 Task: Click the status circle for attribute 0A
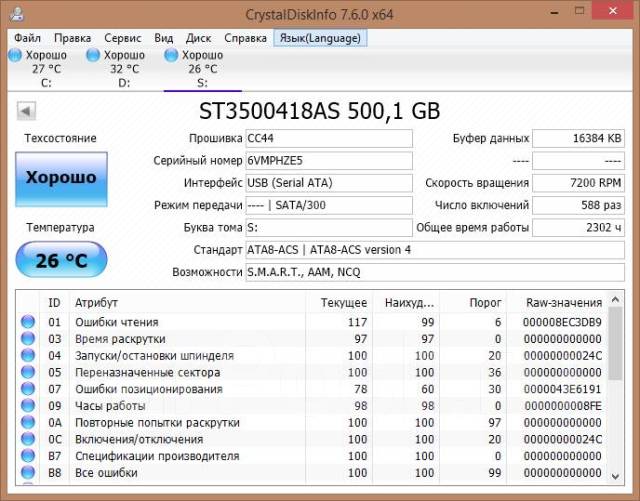28,422
